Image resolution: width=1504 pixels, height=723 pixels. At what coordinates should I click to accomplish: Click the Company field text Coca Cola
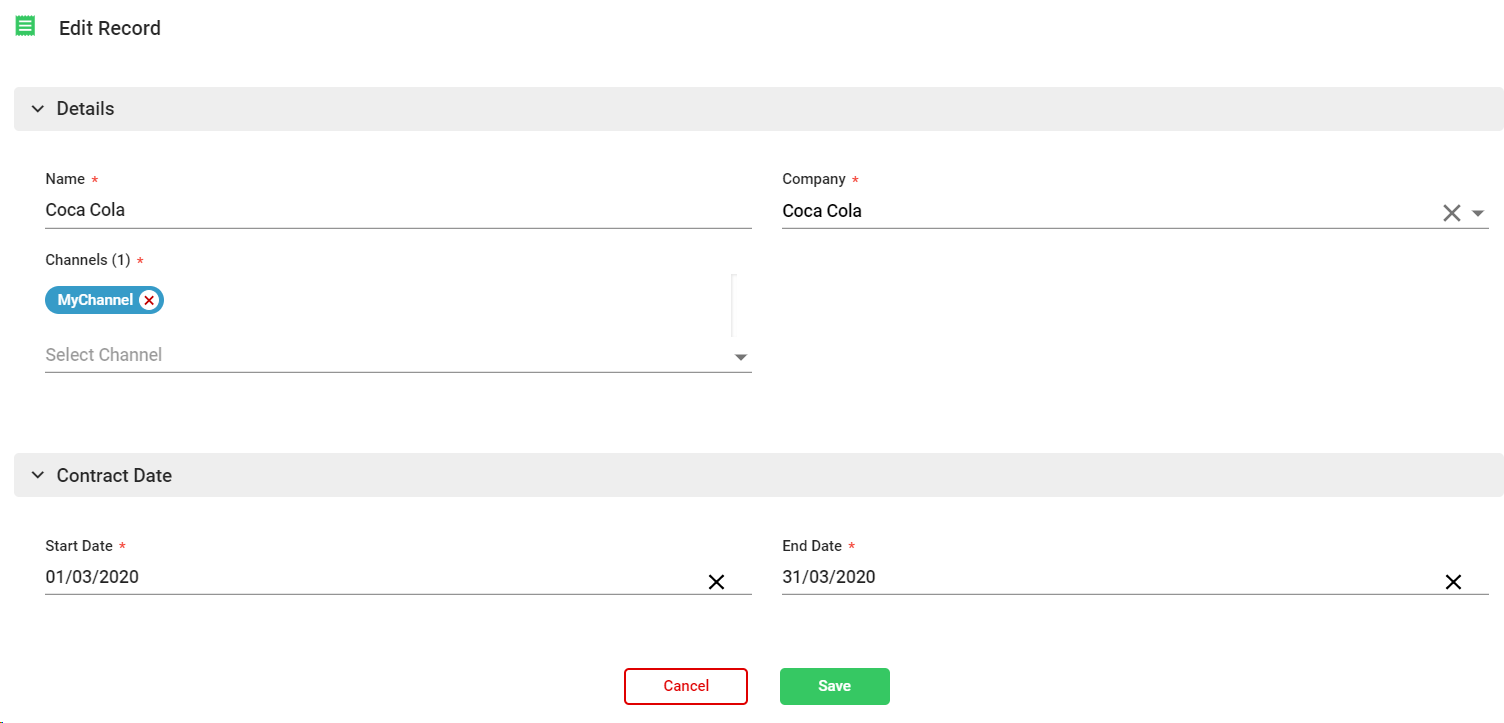coord(822,211)
